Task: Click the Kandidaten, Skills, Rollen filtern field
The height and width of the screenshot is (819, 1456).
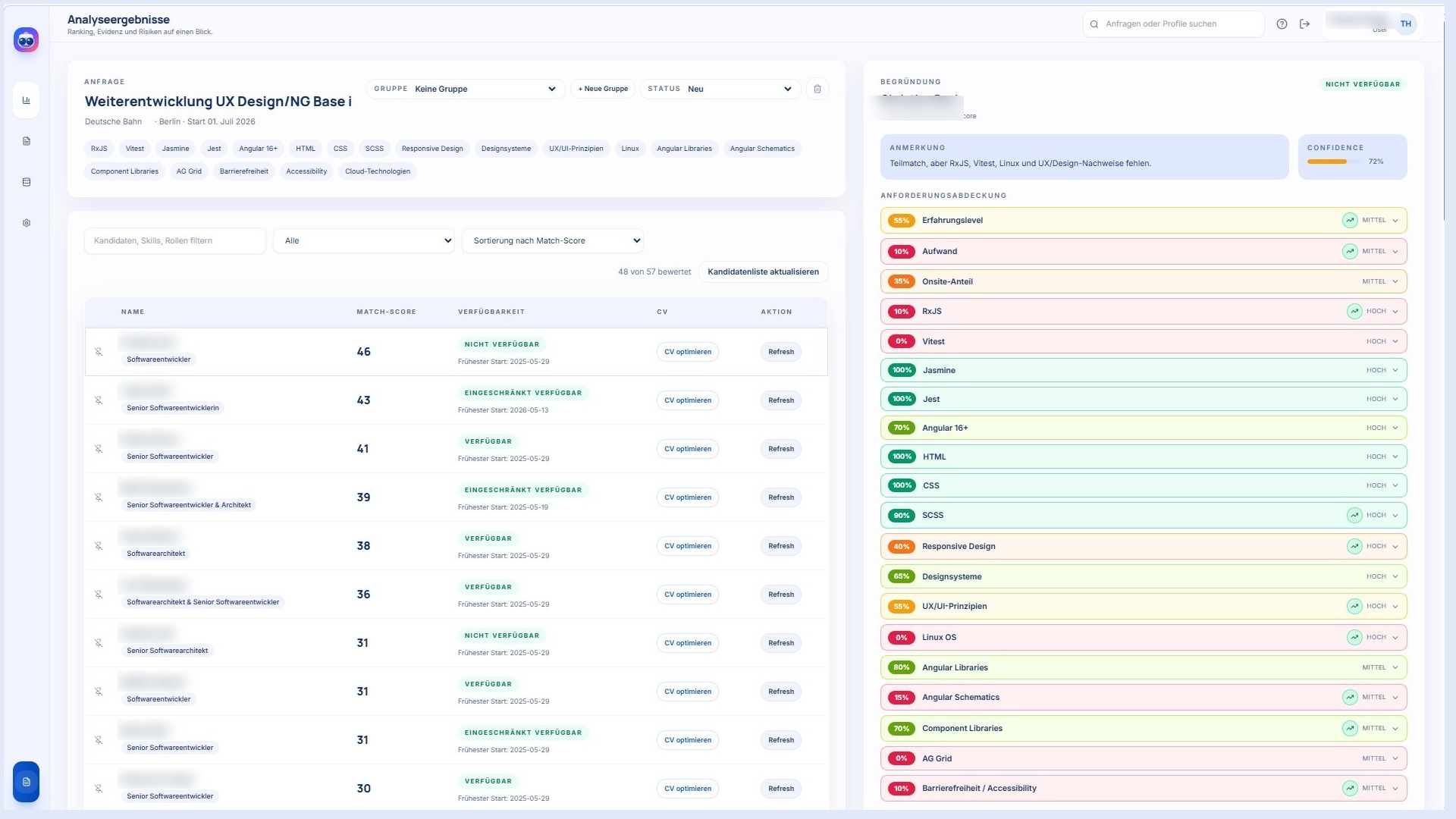Action: (175, 241)
